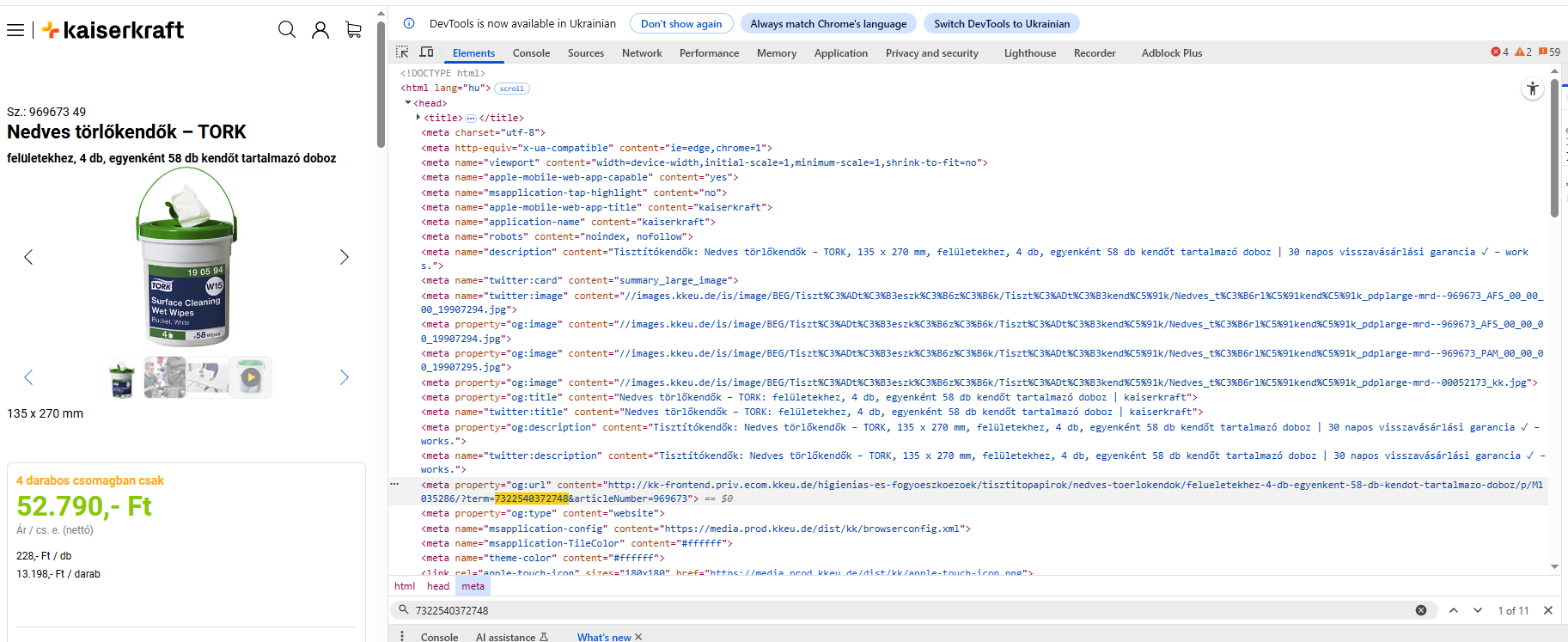Expand the title element node
The width and height of the screenshot is (1568, 642).
click(418, 118)
